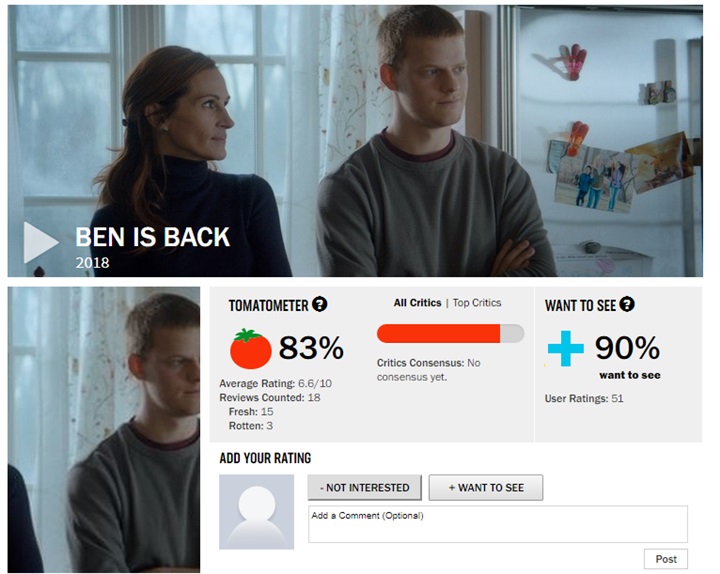Image resolution: width=720 pixels, height=574 pixels.
Task: Mark movie as Not Interested
Action: point(365,488)
